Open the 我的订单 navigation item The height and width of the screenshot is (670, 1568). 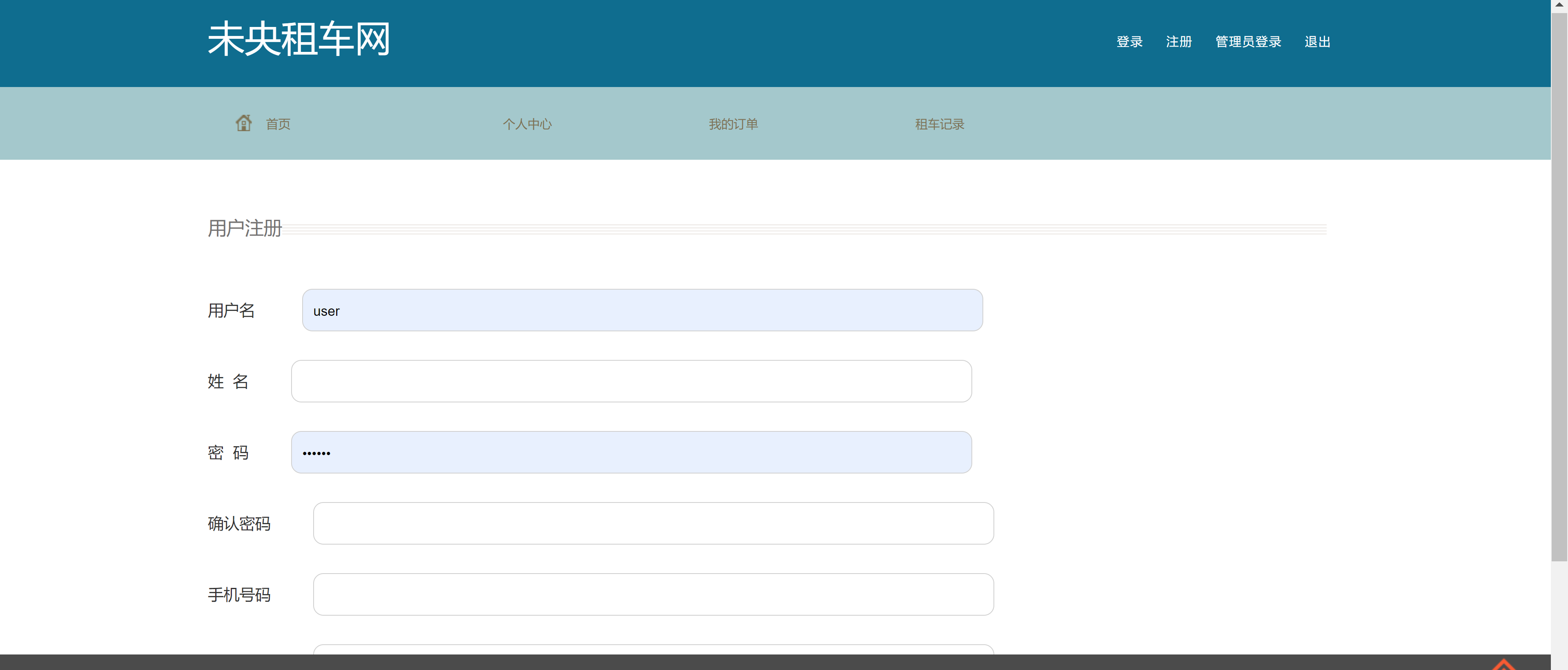(733, 124)
